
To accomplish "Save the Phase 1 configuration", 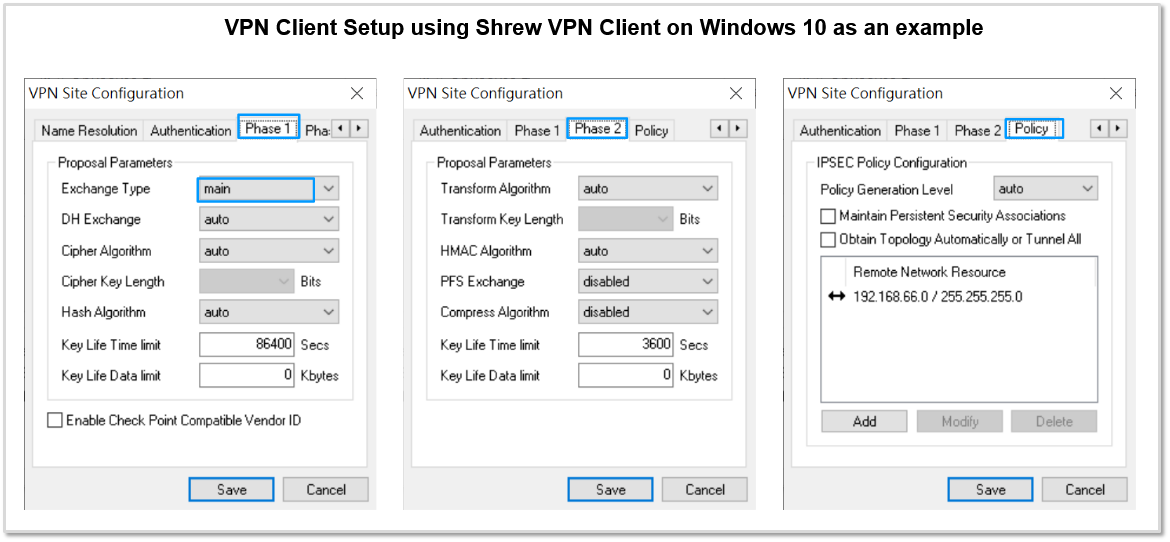I will [232, 490].
